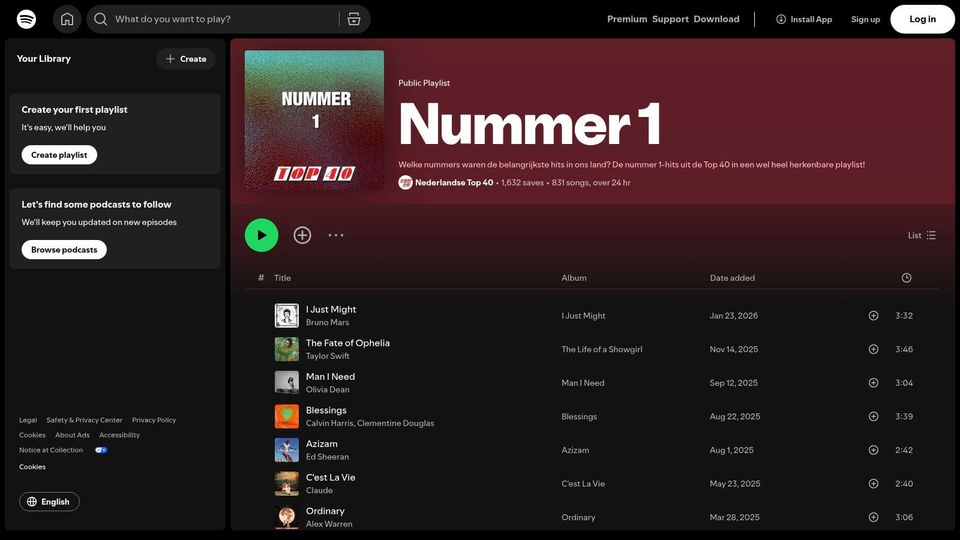This screenshot has height=540, width=960.
Task: Focus the 'What do you want to play?' field
Action: (223, 19)
